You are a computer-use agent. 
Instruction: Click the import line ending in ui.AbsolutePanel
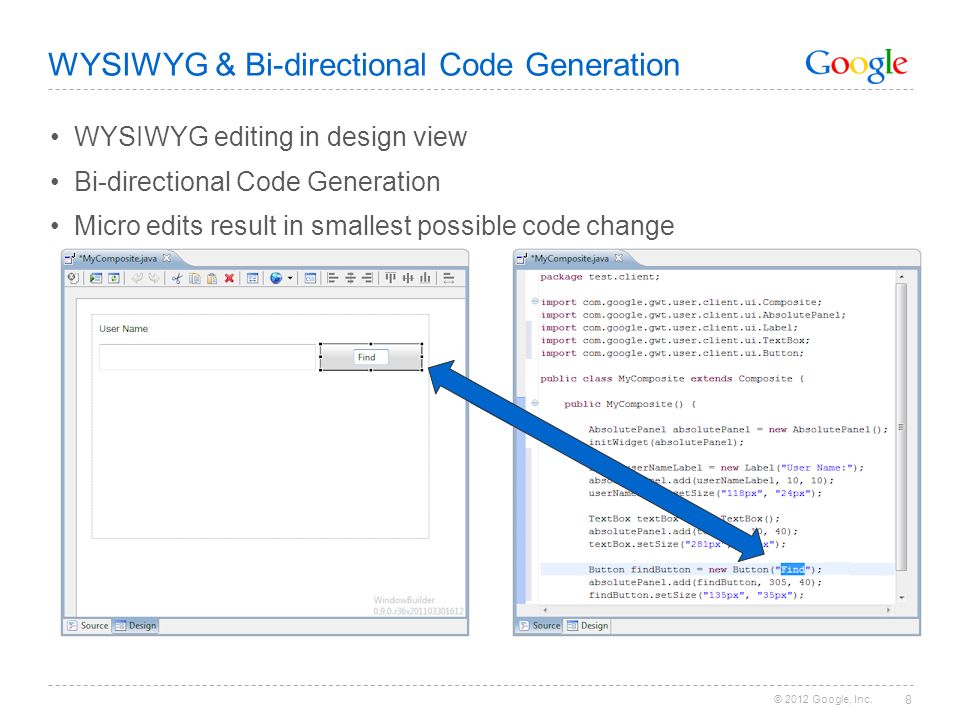693,315
